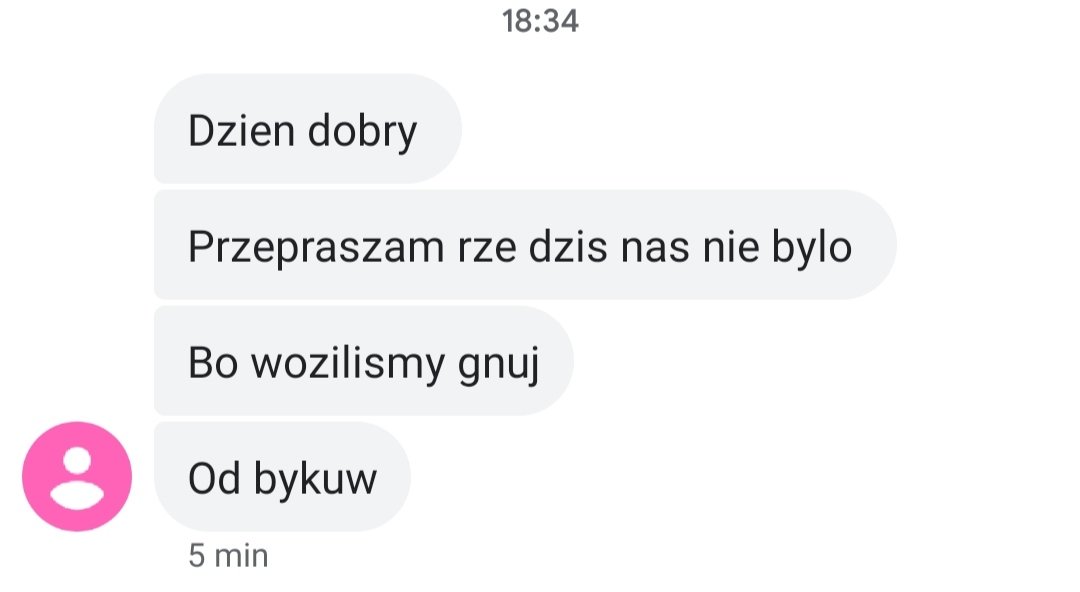The height and width of the screenshot is (592, 1080).
Task: Click the word "bykuw" in the last message
Action: 316,480
